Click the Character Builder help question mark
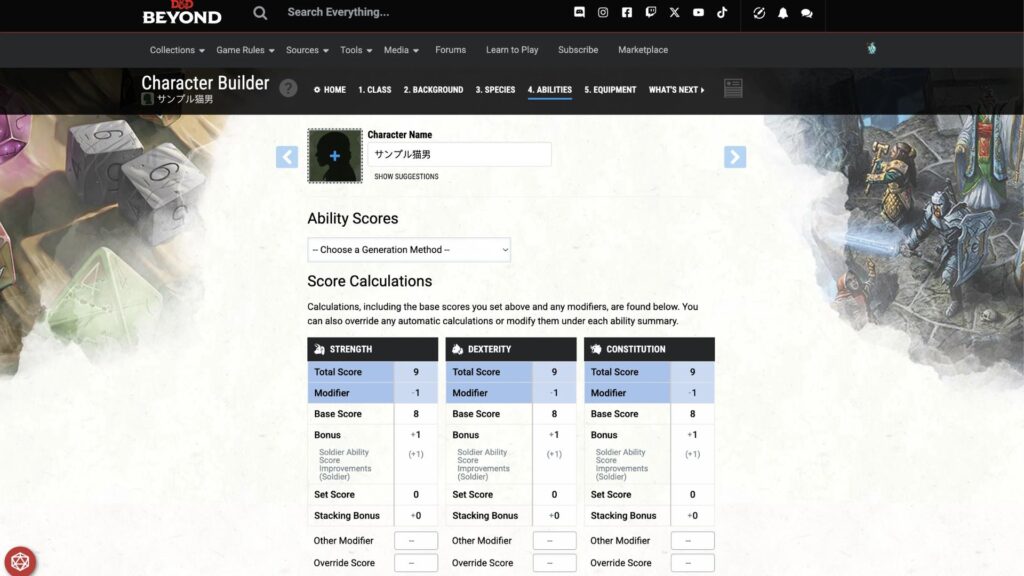Viewport: 1024px width, 576px height. tap(288, 88)
